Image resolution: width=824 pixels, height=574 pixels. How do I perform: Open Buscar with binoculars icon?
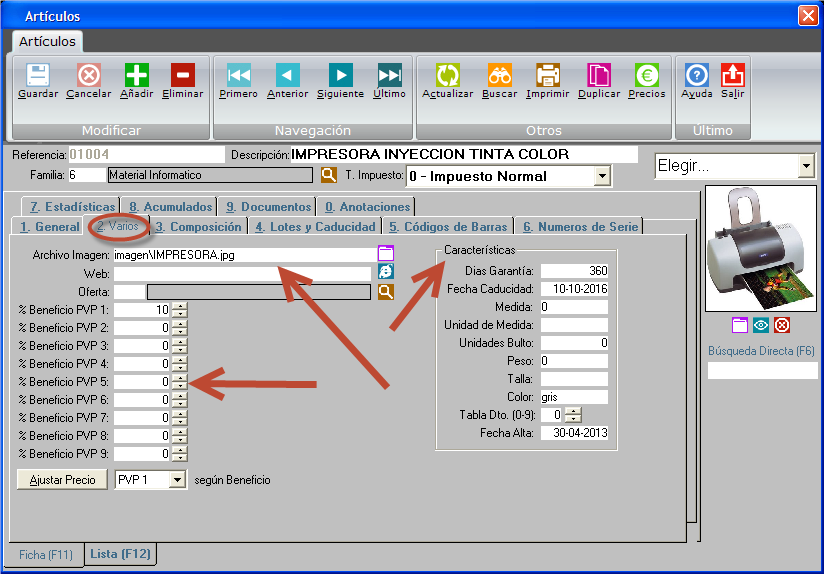coord(500,76)
